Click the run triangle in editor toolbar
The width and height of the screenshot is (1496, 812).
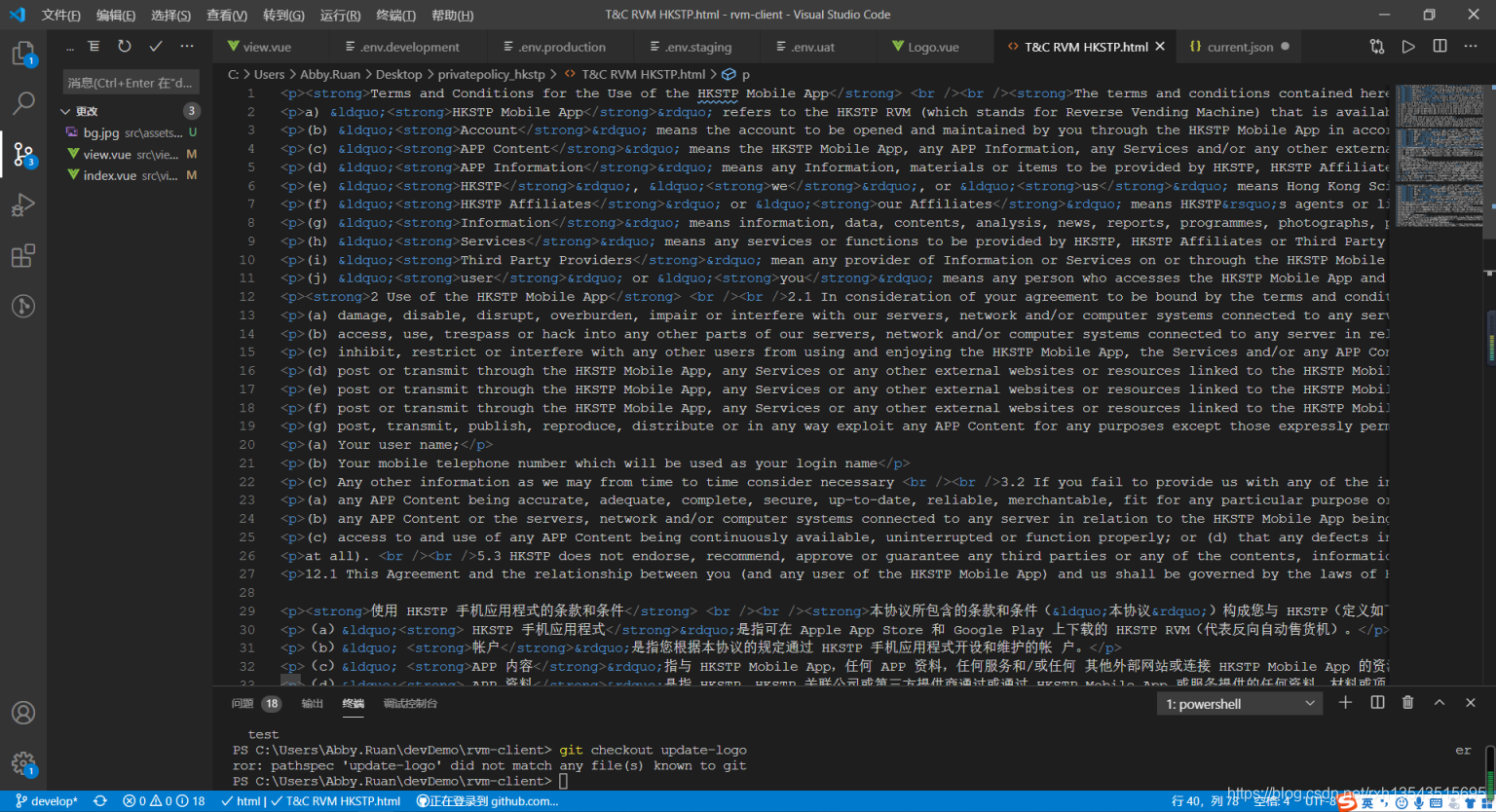[x=1408, y=46]
